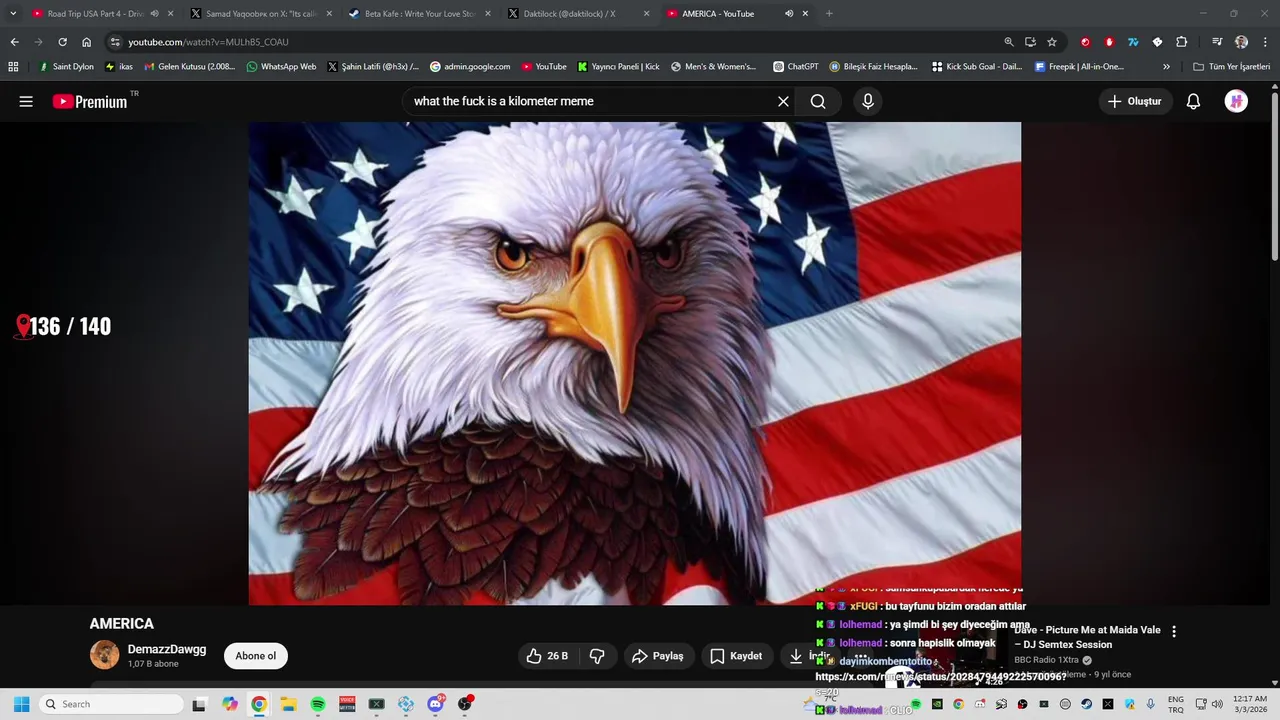This screenshot has height=720, width=1280.
Task: Switch to the Samad Yaqoobi X tab
Action: [x=260, y=14]
